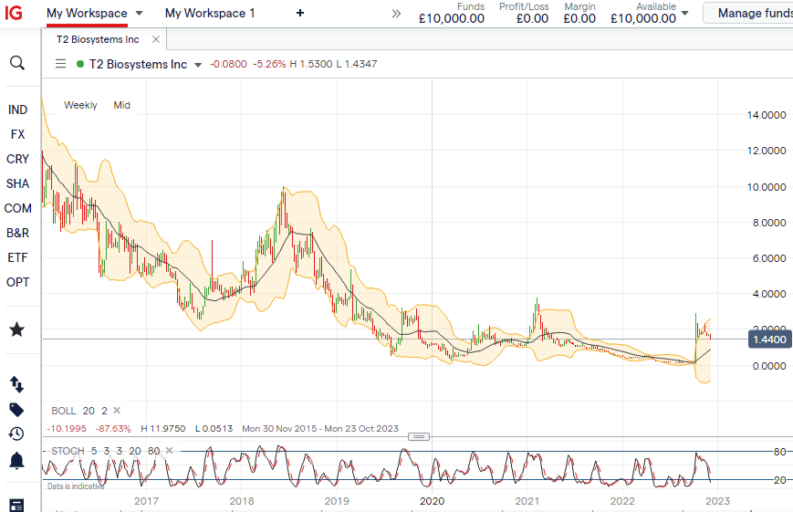Expand the Available funds dropdown arrow

point(685,14)
